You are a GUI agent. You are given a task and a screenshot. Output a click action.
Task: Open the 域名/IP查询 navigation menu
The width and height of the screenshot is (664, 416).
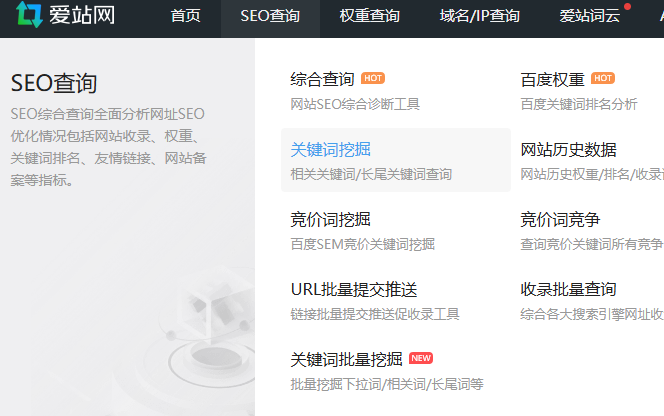(479, 16)
